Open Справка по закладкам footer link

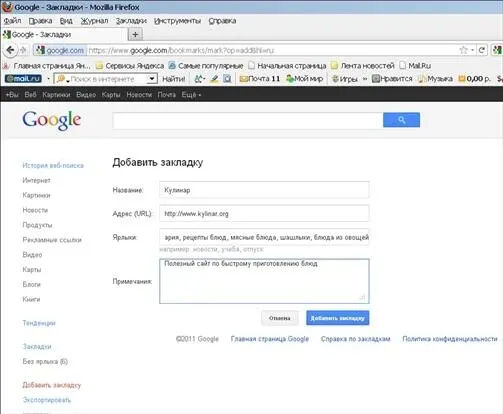[355, 339]
